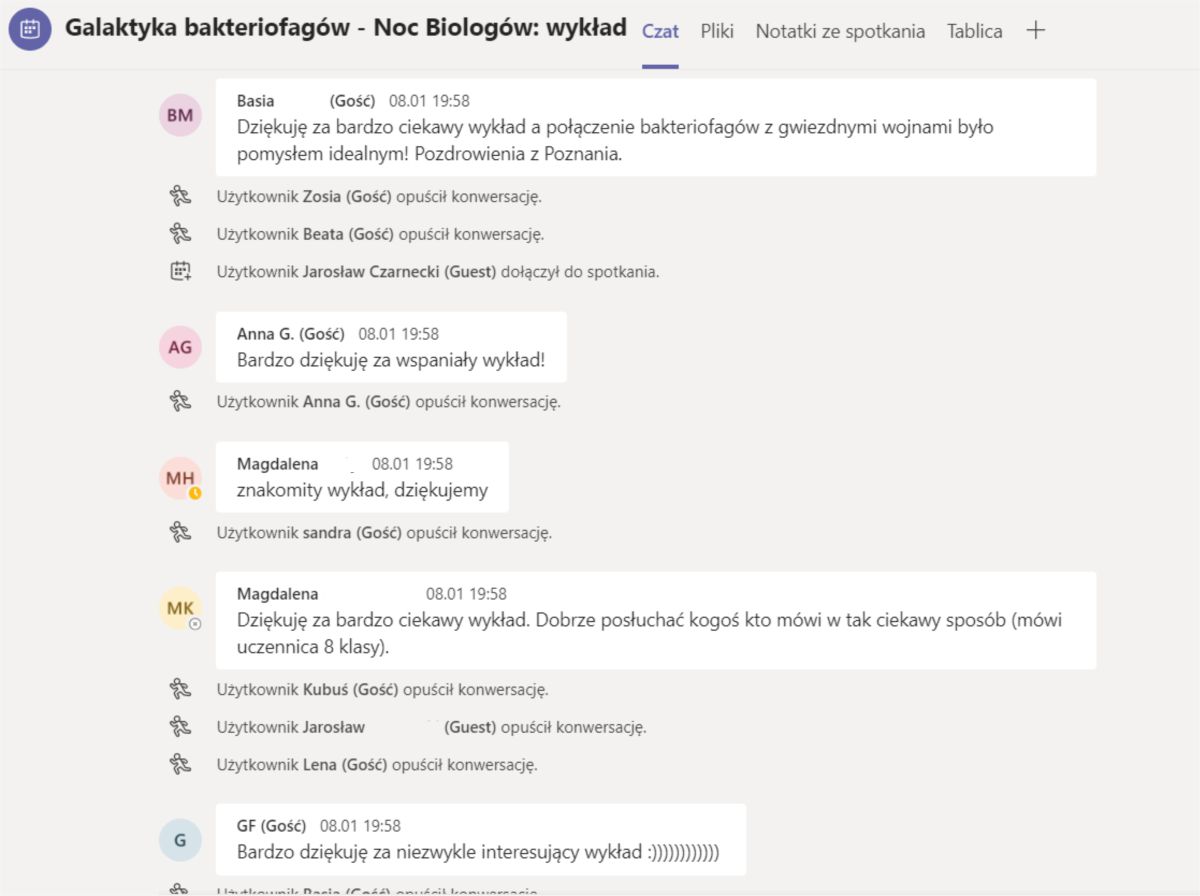Viewport: 1200px width, 896px height.
Task: Click Anna G. sender name on message
Action: pyautogui.click(x=290, y=334)
